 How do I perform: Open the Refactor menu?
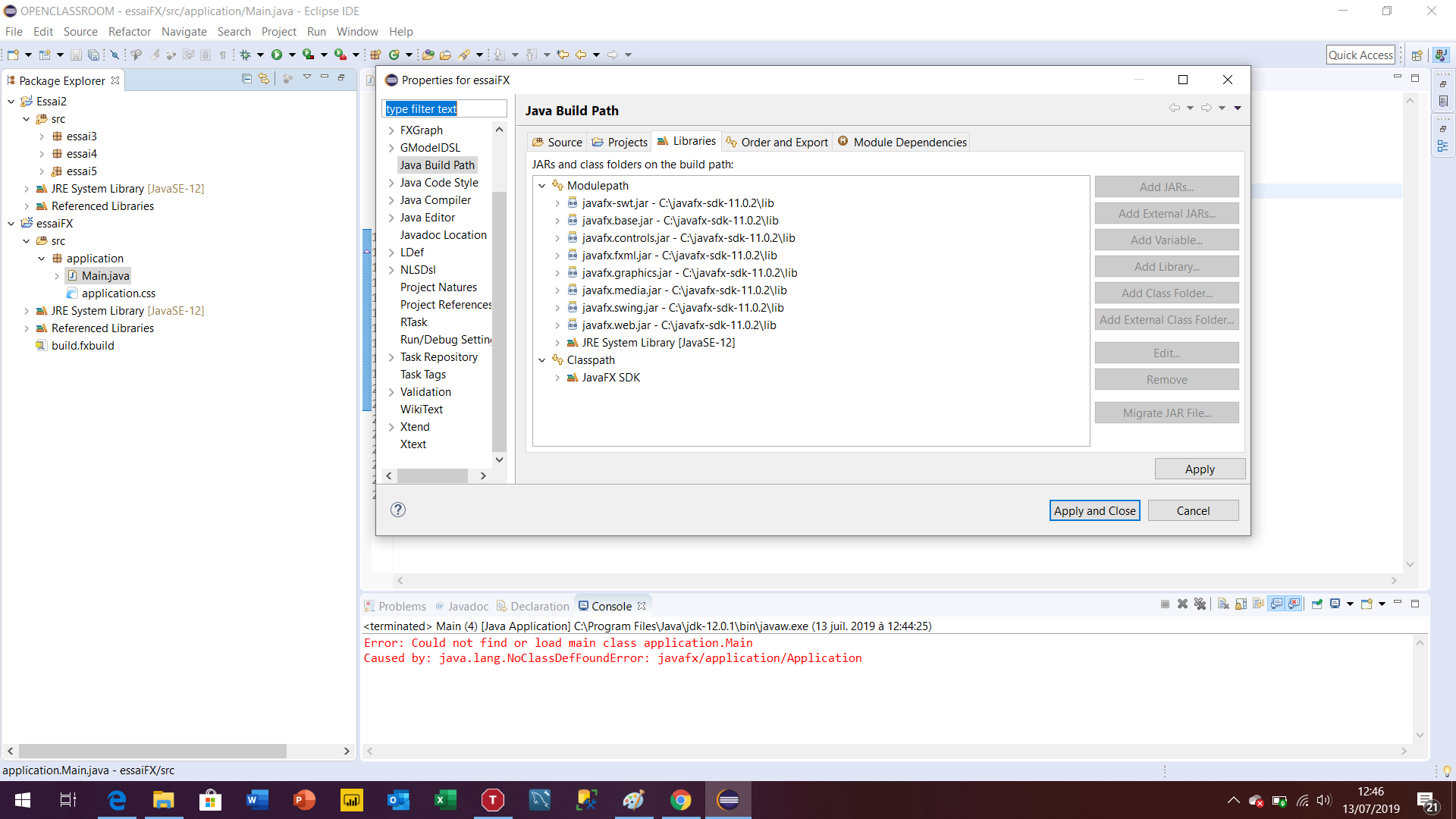click(130, 31)
